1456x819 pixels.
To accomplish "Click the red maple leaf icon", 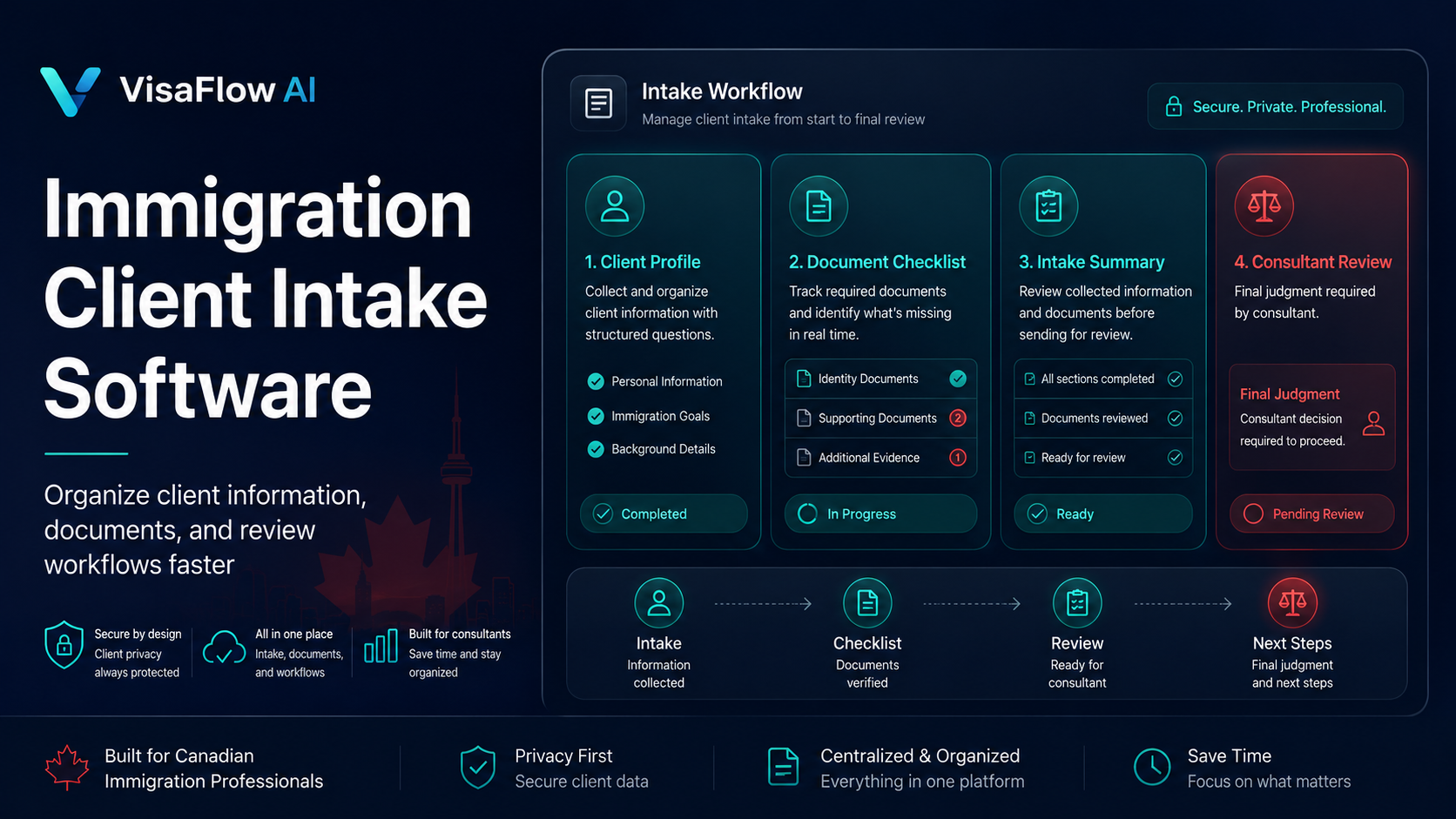I will click(x=67, y=768).
